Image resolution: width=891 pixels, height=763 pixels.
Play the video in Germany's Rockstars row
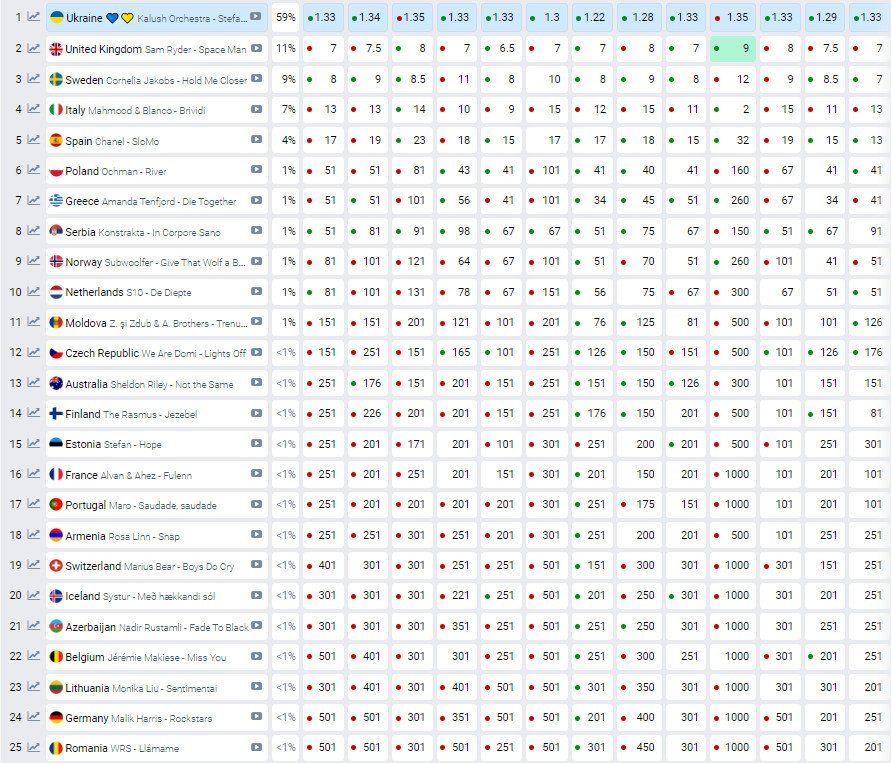coord(256,716)
